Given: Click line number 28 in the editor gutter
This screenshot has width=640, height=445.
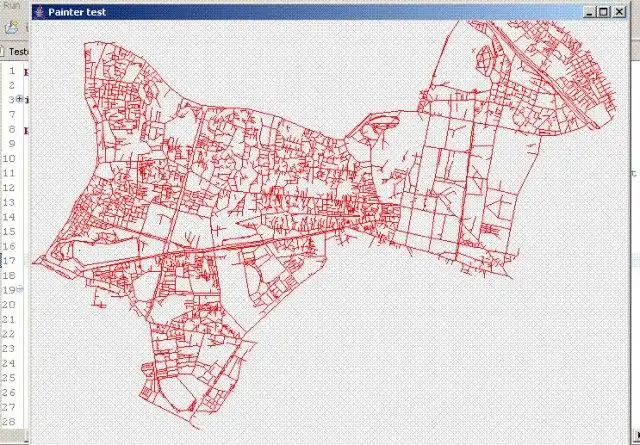Looking at the screenshot, I should pyautogui.click(x=9, y=421).
